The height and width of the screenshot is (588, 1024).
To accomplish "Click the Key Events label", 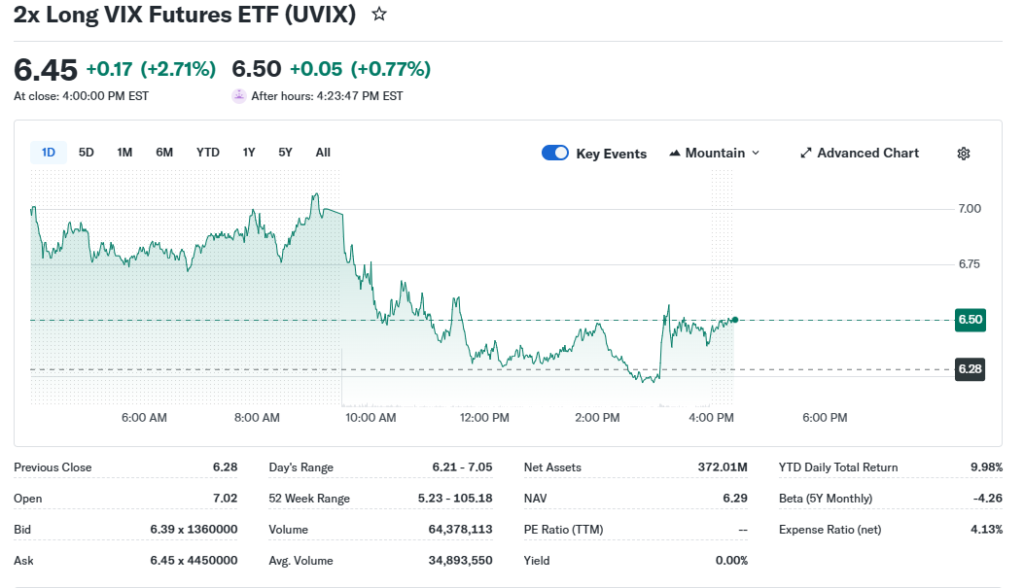I will [x=611, y=154].
